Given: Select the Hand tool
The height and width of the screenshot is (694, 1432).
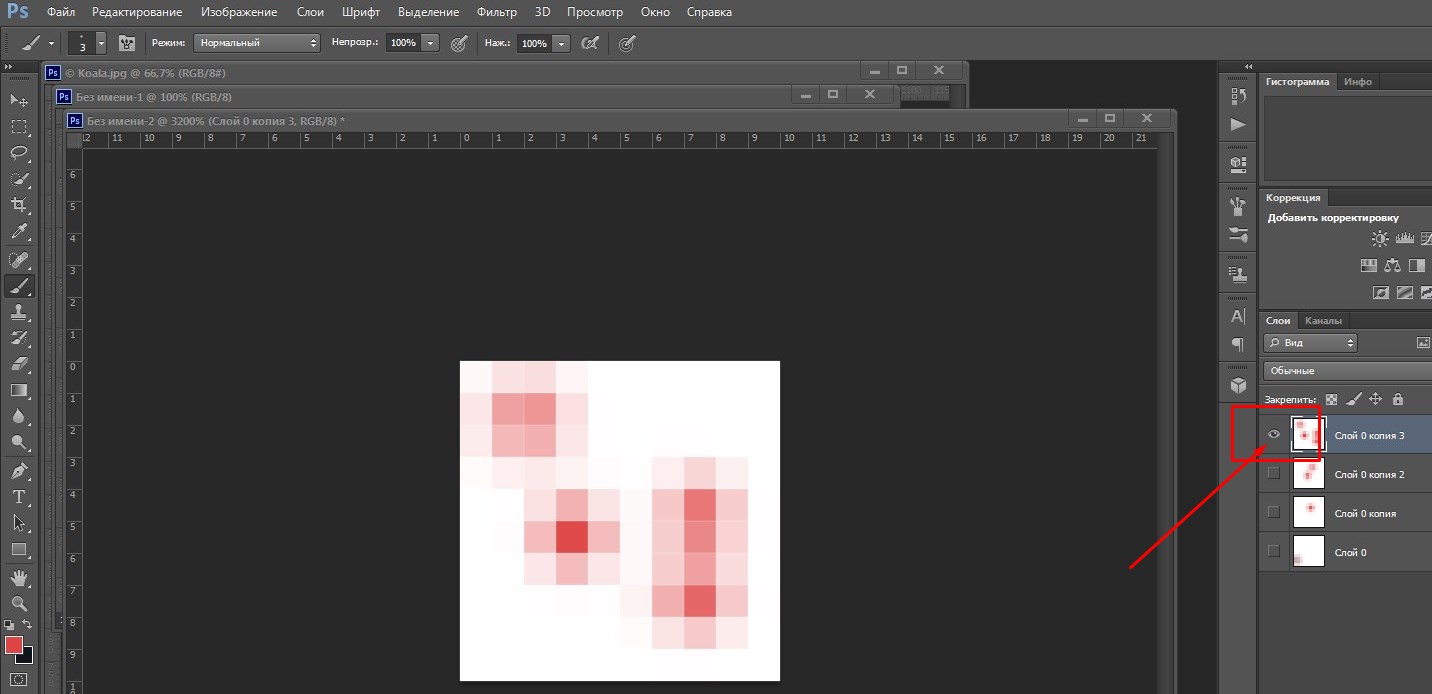Looking at the screenshot, I should (19, 577).
